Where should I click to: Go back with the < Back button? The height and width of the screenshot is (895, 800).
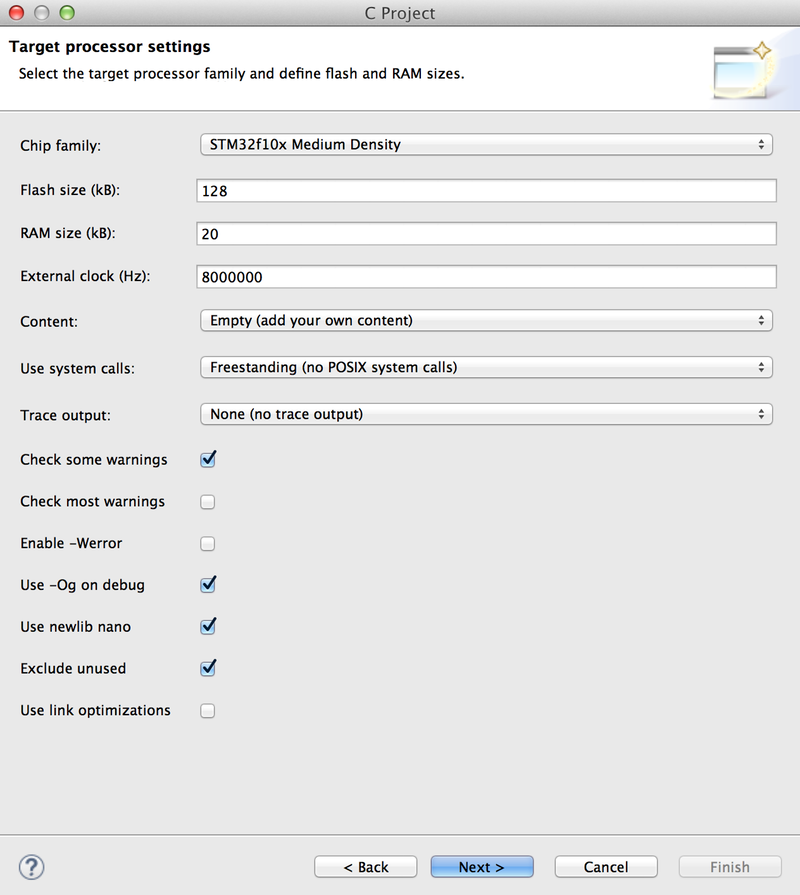(x=365, y=867)
